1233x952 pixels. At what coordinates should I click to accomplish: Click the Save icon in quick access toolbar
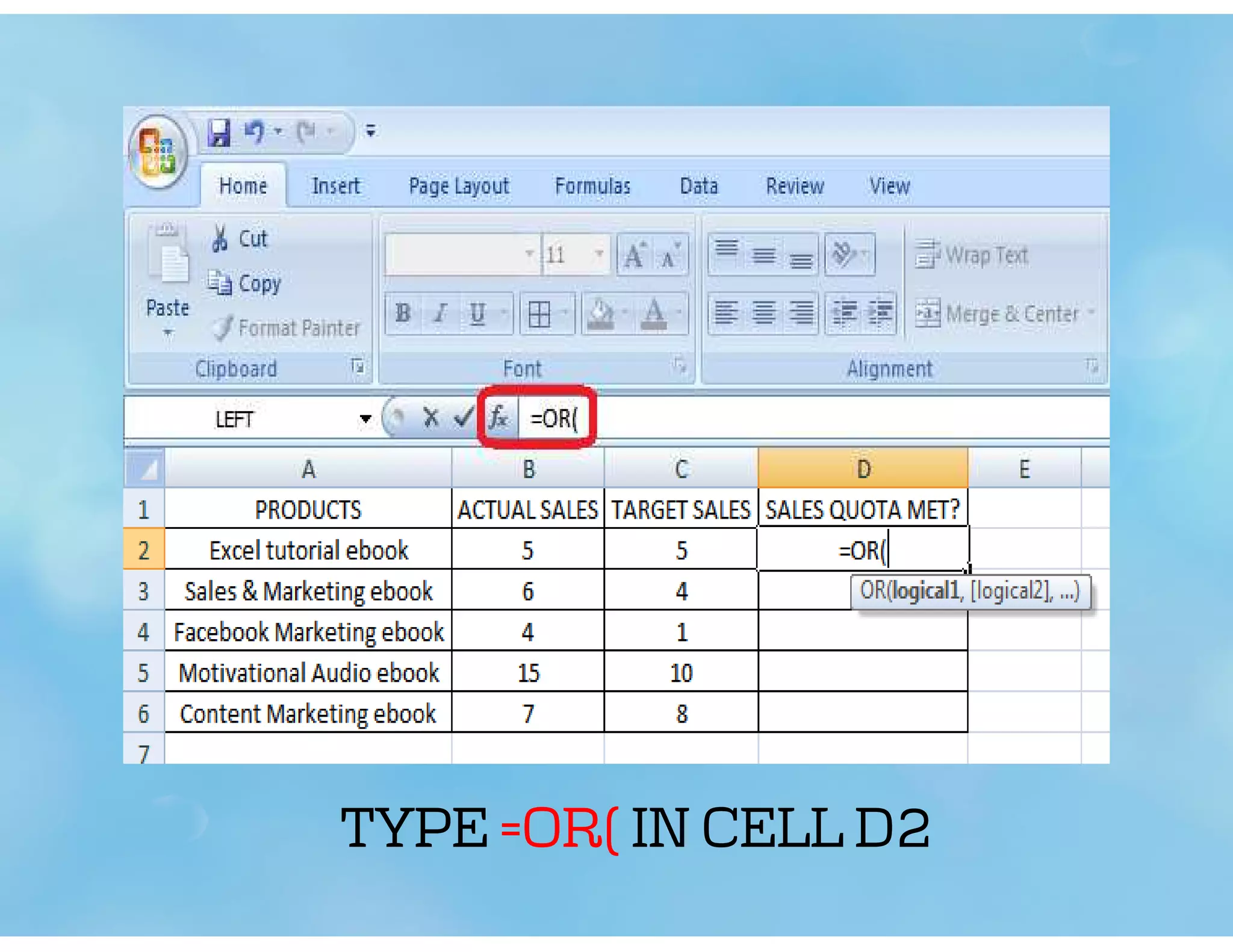219,132
